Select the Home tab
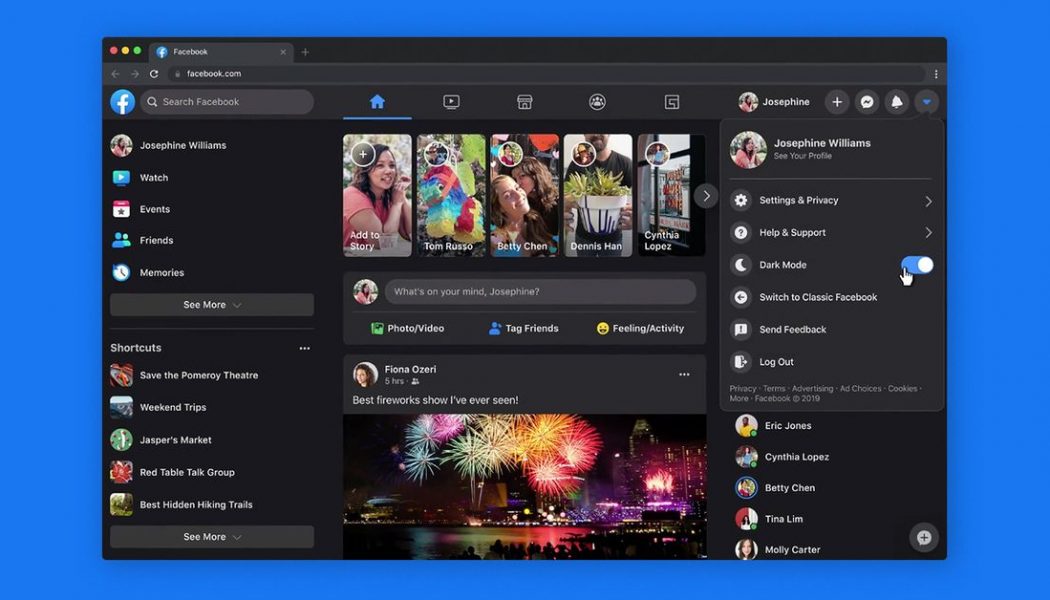The width and height of the screenshot is (1050, 600). point(378,101)
